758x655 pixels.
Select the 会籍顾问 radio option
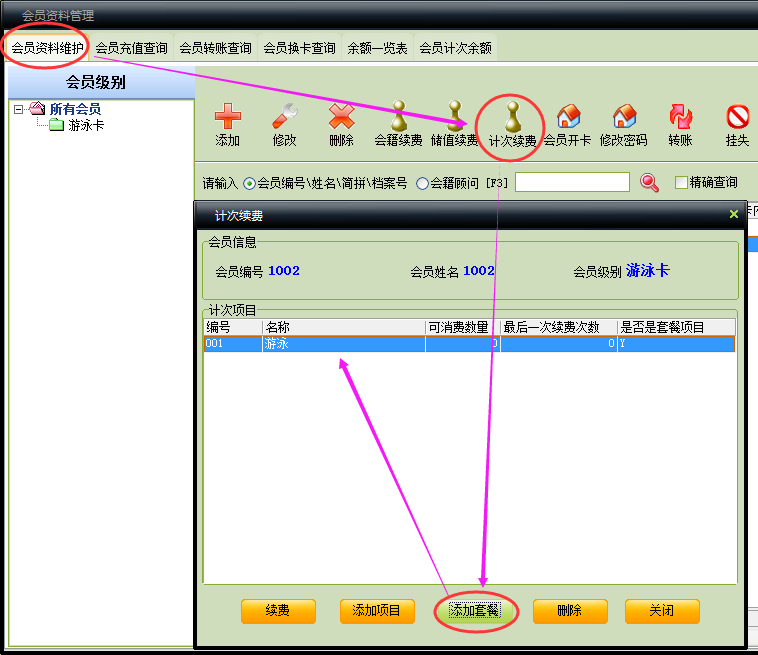[422, 183]
